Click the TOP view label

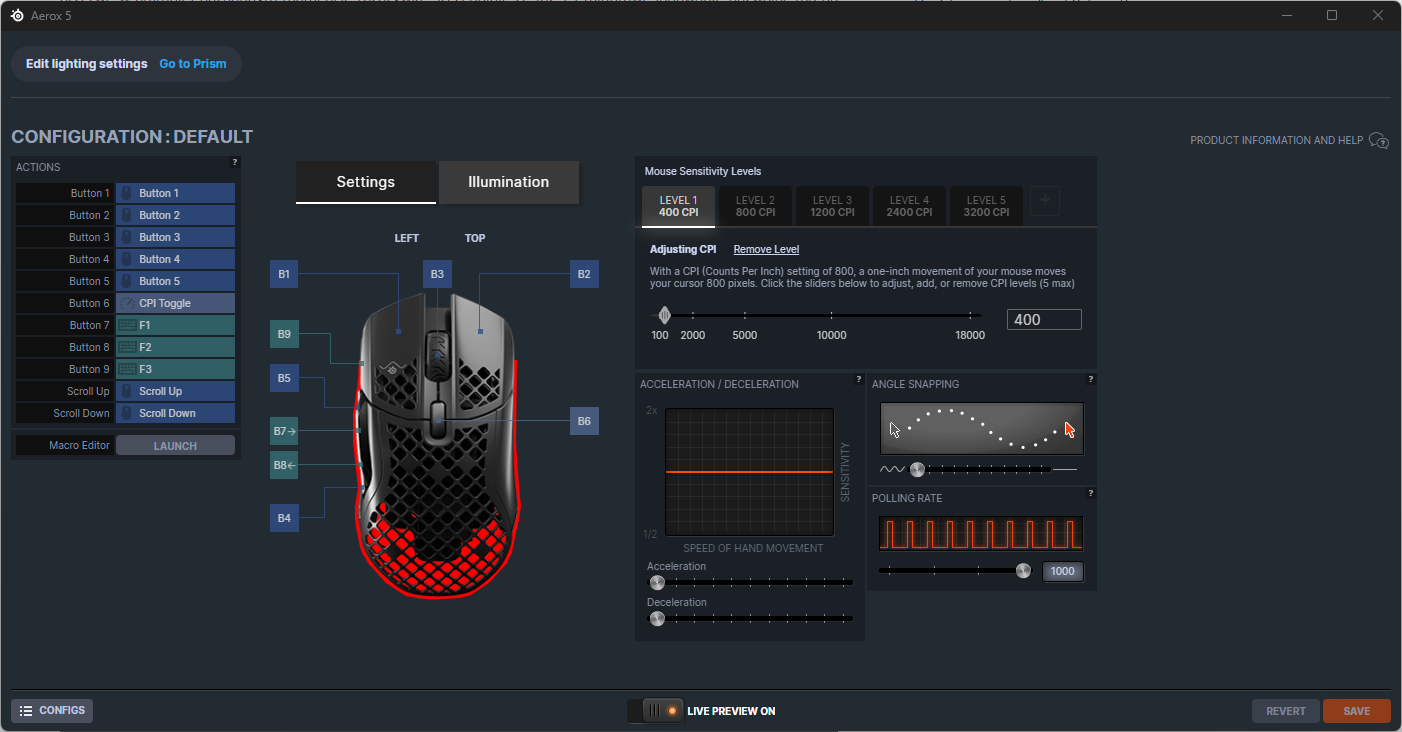tap(475, 238)
